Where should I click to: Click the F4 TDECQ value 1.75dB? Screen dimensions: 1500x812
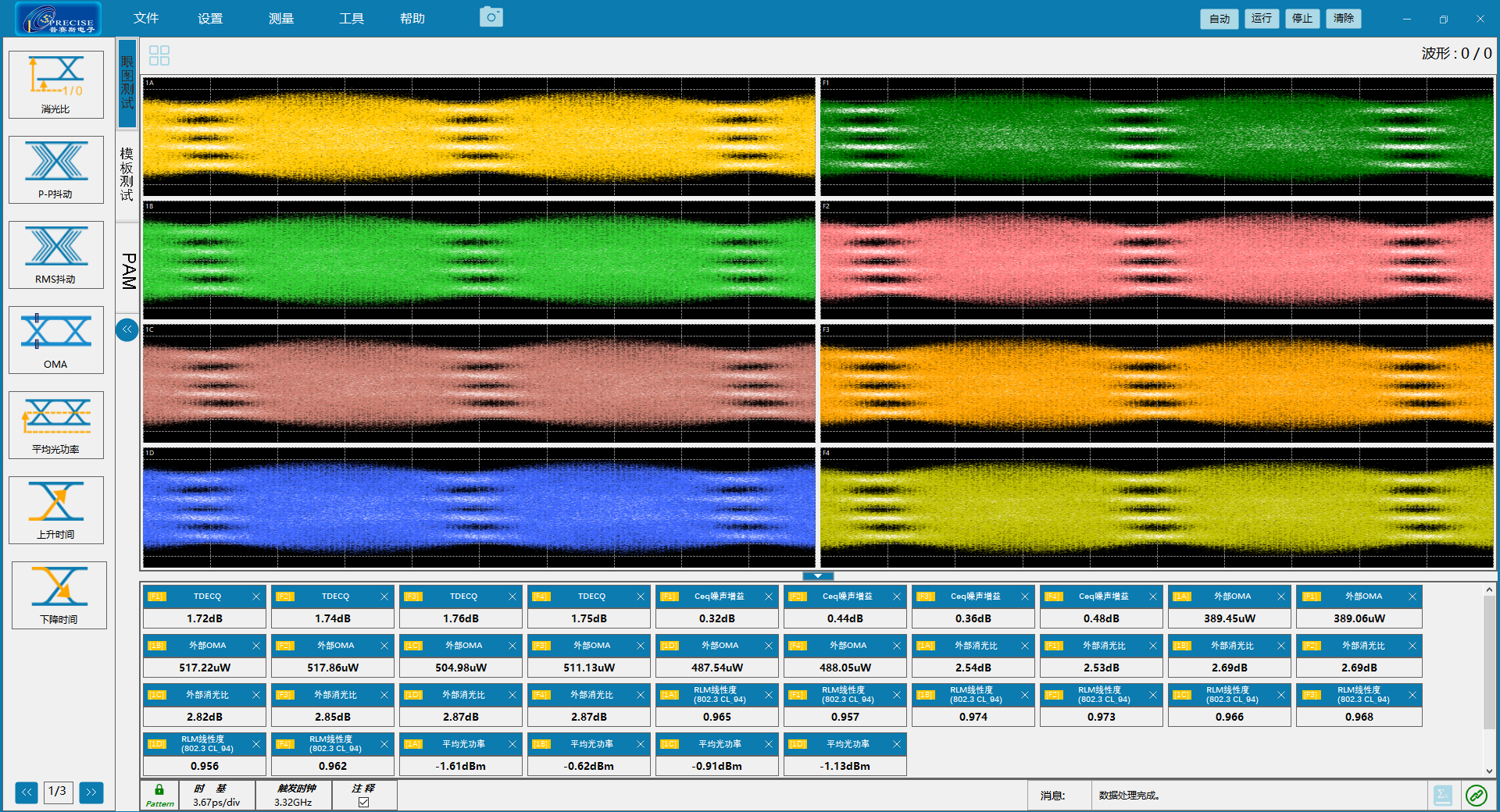coord(589,618)
